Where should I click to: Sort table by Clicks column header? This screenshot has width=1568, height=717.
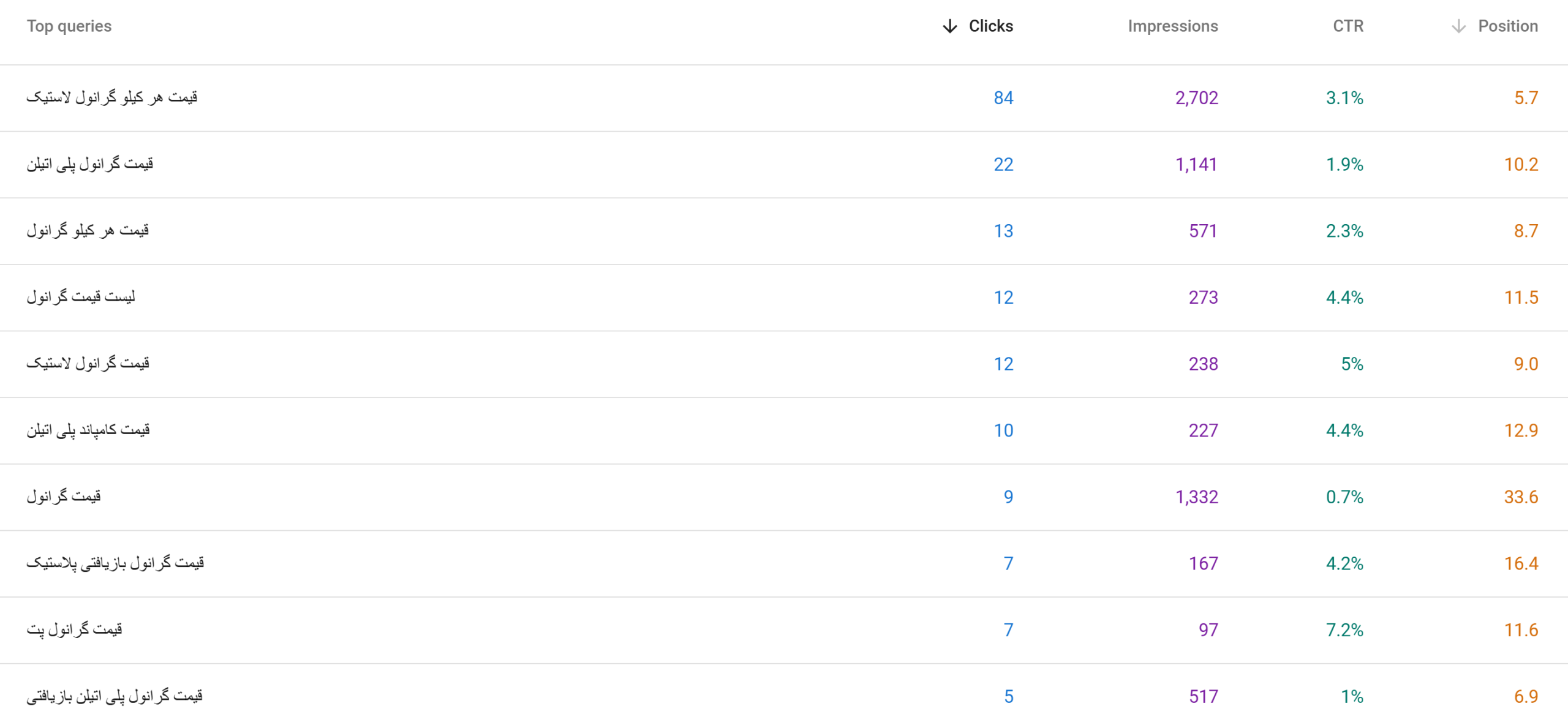pyautogui.click(x=990, y=26)
